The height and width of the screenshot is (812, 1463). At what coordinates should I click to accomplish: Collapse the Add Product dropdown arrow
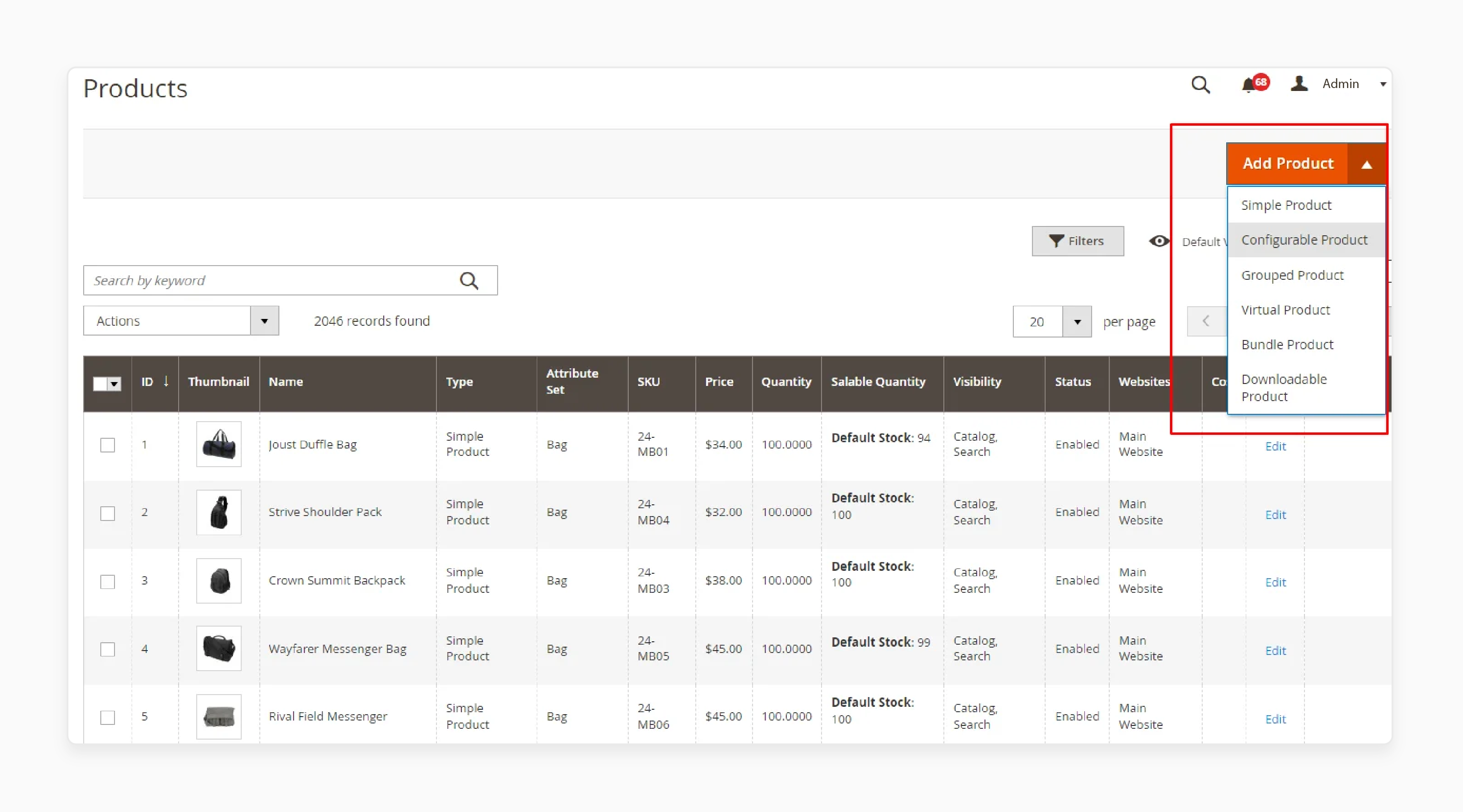tap(1367, 164)
